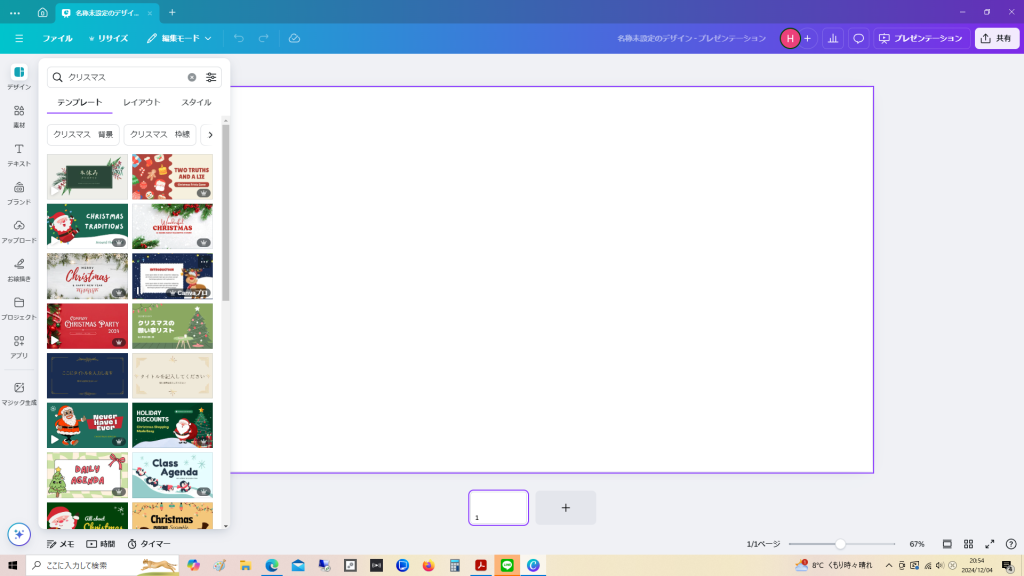Open the ファイル menu

[x=57, y=38]
